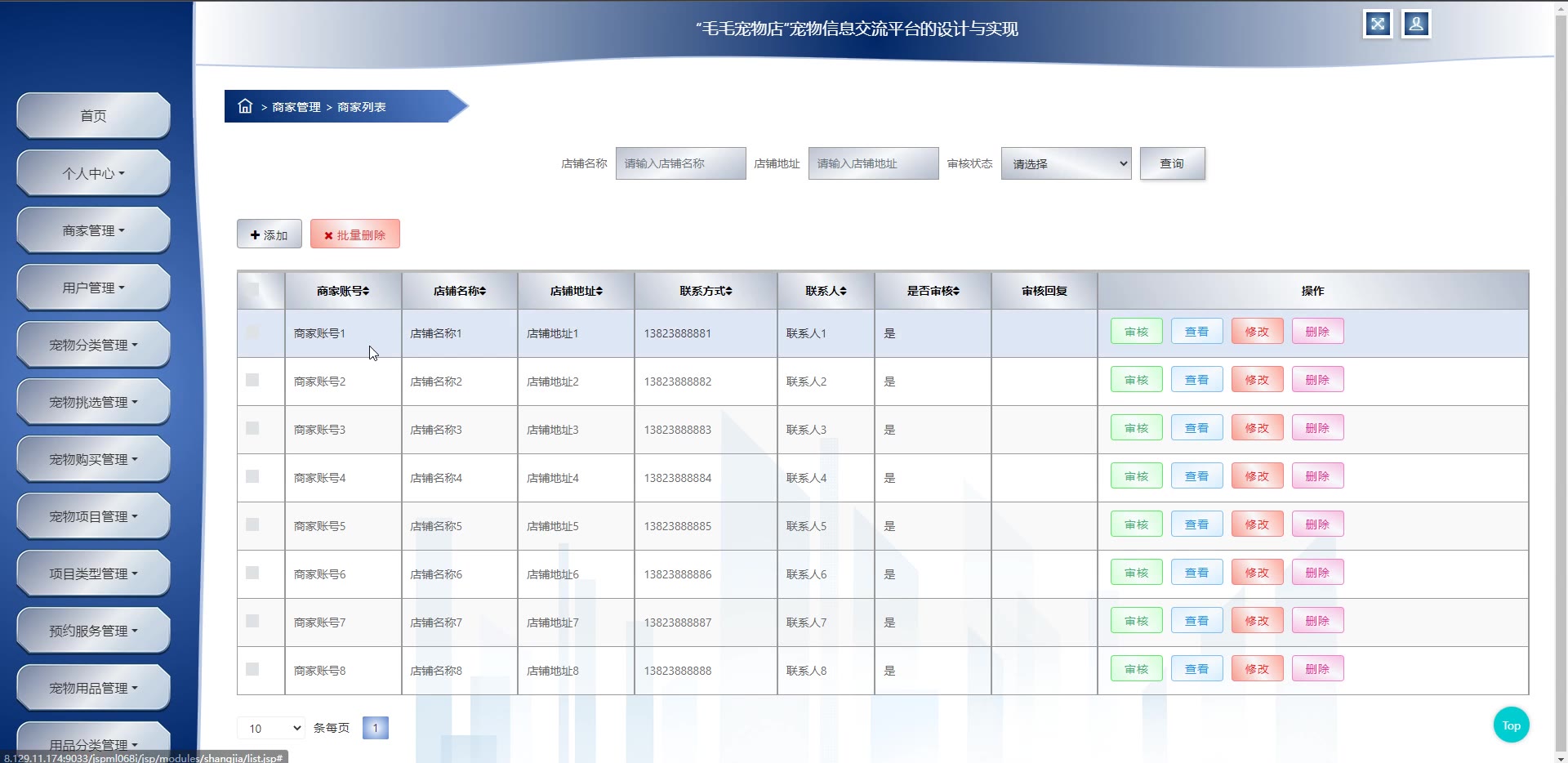Click 查看 button for 商家账号2
This screenshot has width=1568, height=763.
[1196, 380]
